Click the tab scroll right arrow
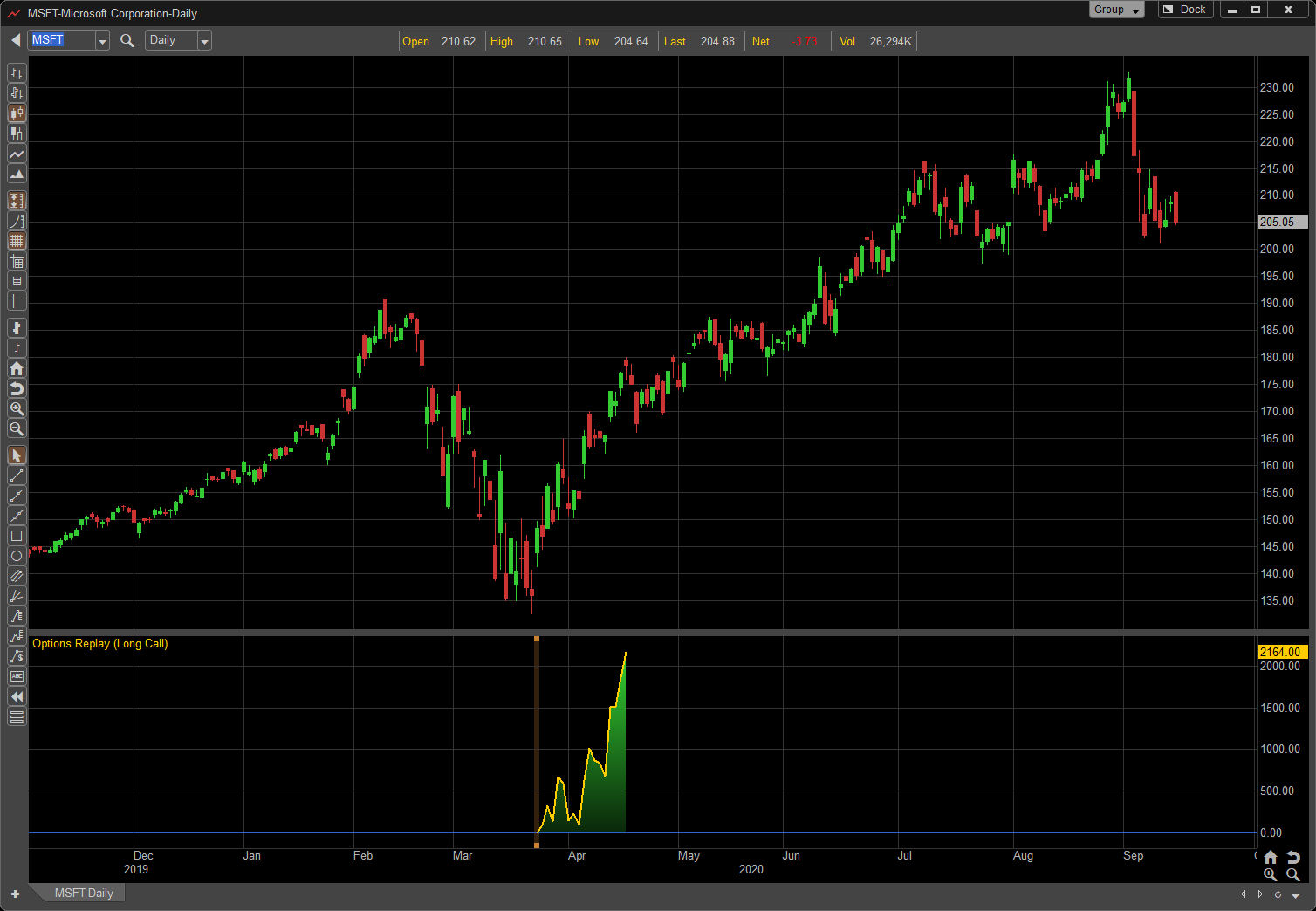This screenshot has height=911, width=1316. click(x=1260, y=894)
